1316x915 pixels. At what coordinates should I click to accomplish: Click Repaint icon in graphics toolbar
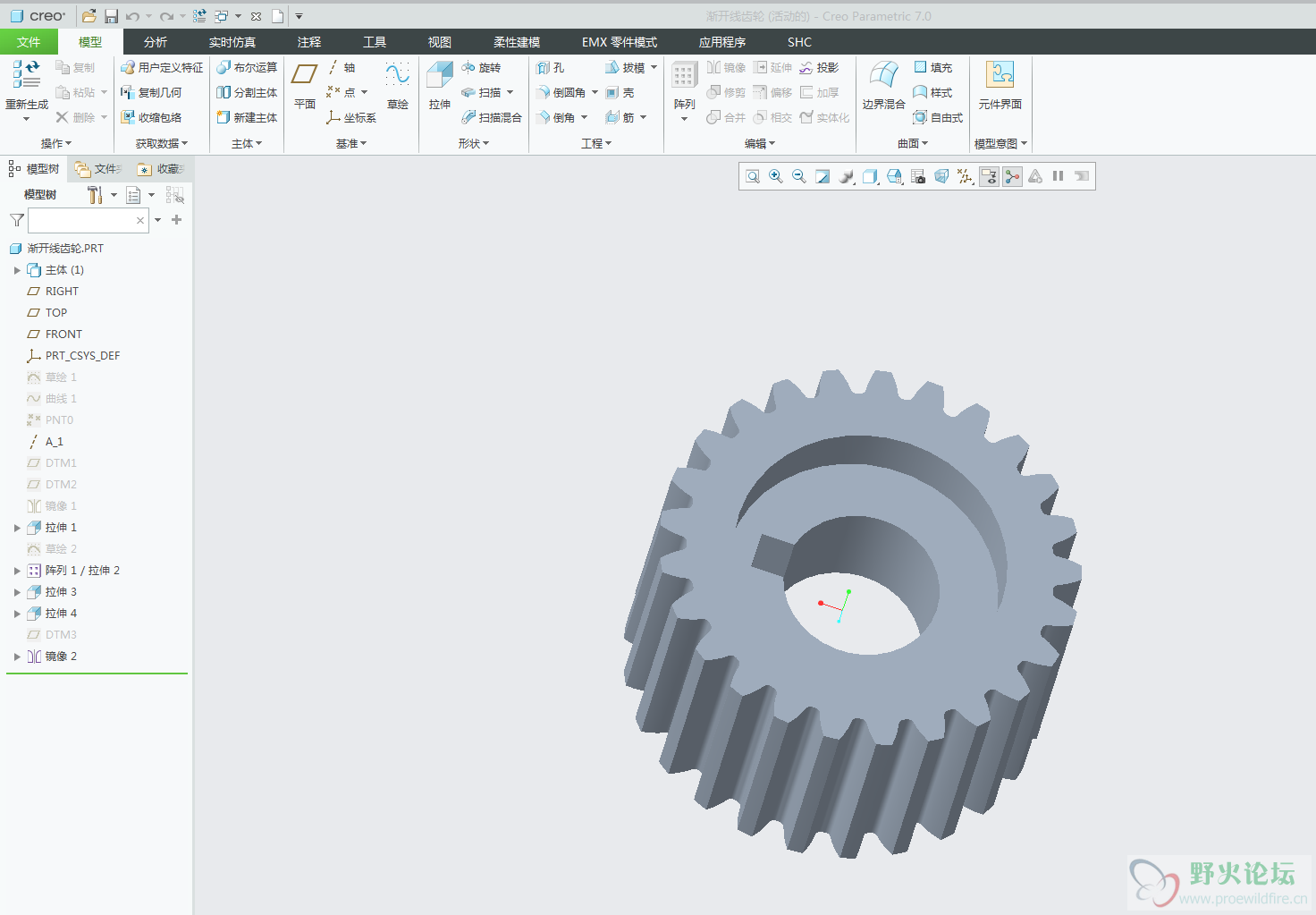(x=822, y=176)
